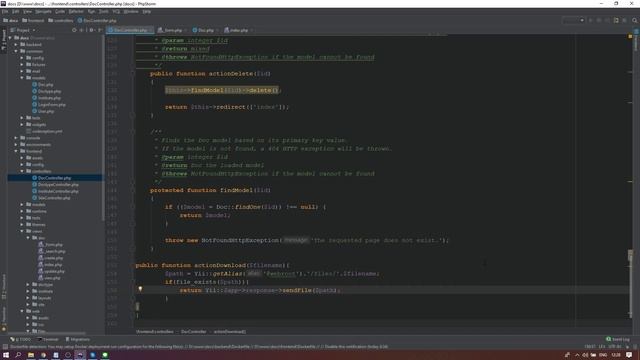Expand the widgets folder

point(22,124)
